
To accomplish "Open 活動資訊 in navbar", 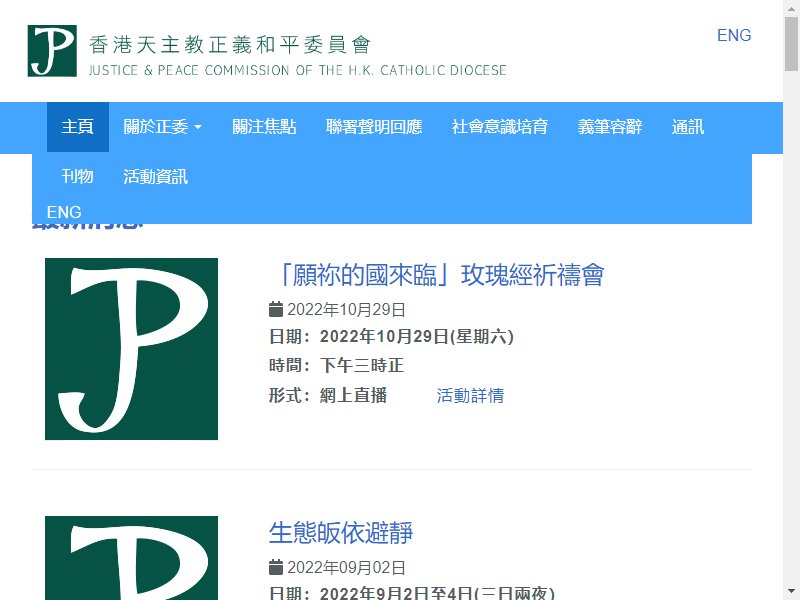I will (x=156, y=177).
